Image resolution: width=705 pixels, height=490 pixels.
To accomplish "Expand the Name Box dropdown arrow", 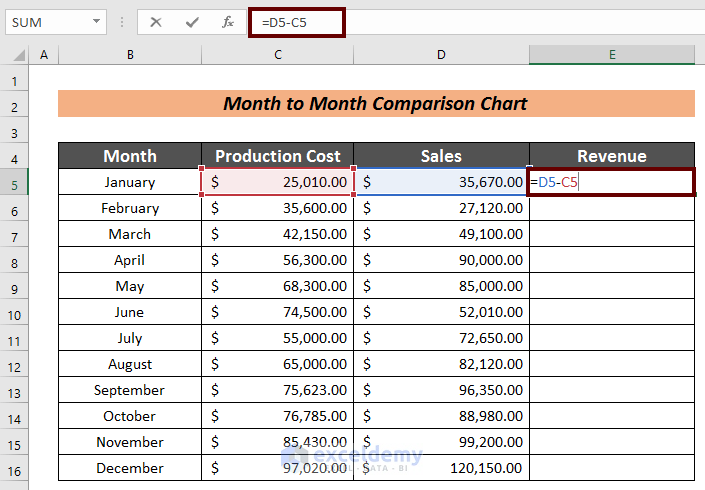I will (x=97, y=21).
